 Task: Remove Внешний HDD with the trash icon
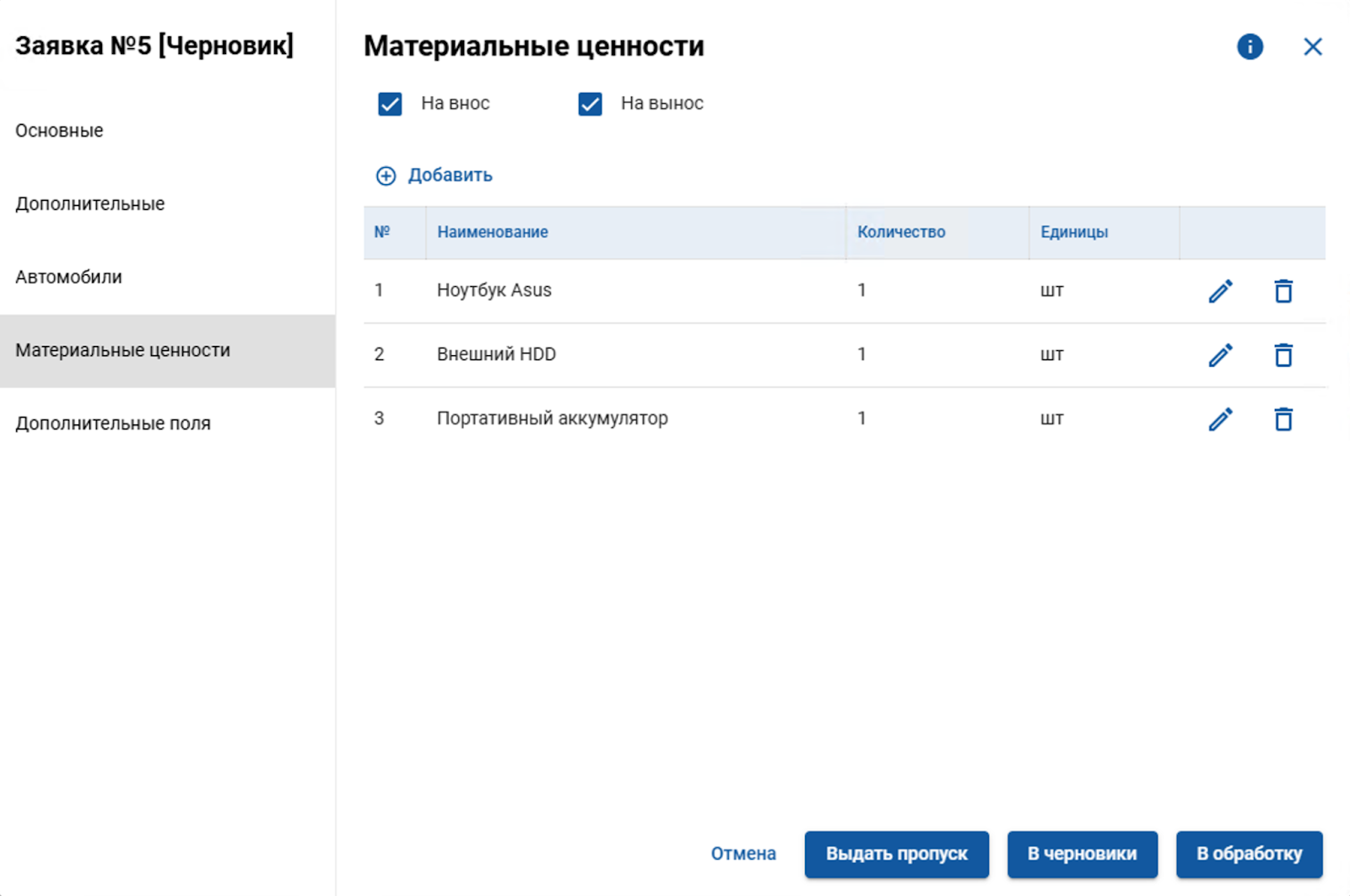(x=1283, y=354)
